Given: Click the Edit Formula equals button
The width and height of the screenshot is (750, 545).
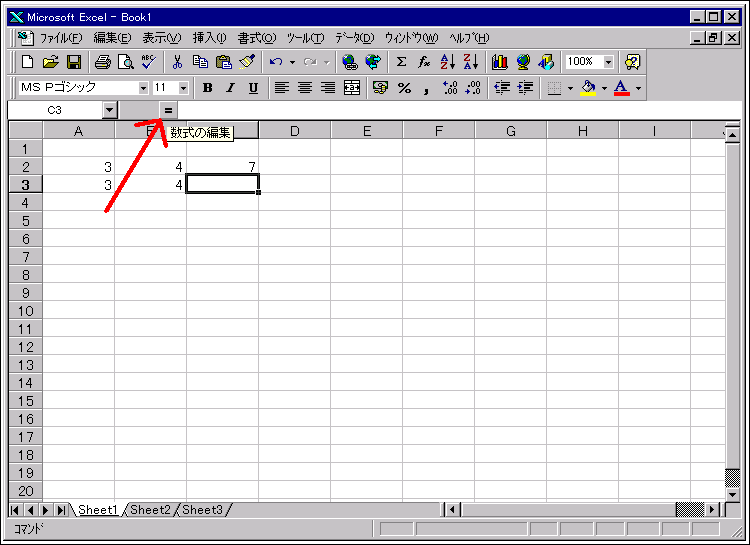Looking at the screenshot, I should [x=168, y=110].
